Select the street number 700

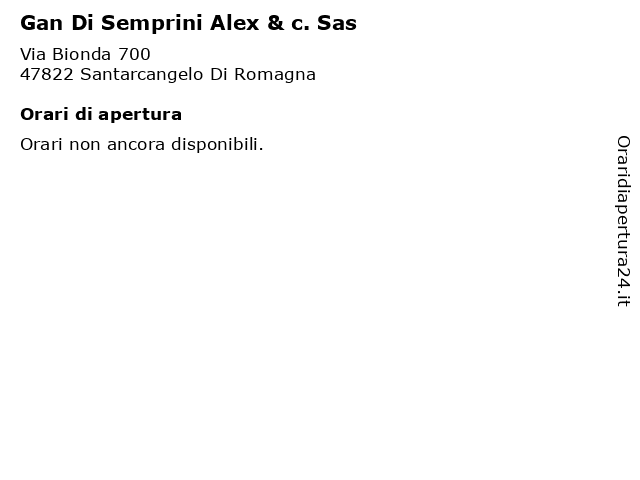[134, 54]
